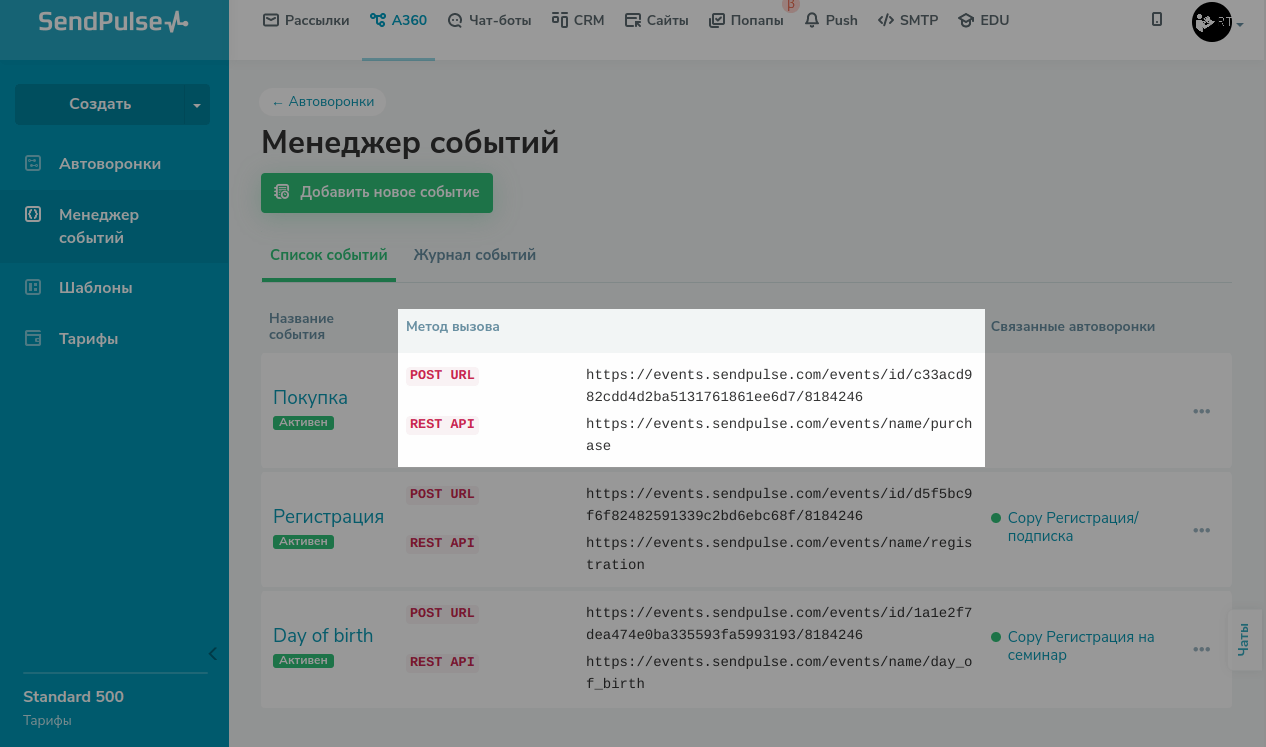
Task: Click the POST URL label in Покупка row
Action: pyautogui.click(x=442, y=376)
